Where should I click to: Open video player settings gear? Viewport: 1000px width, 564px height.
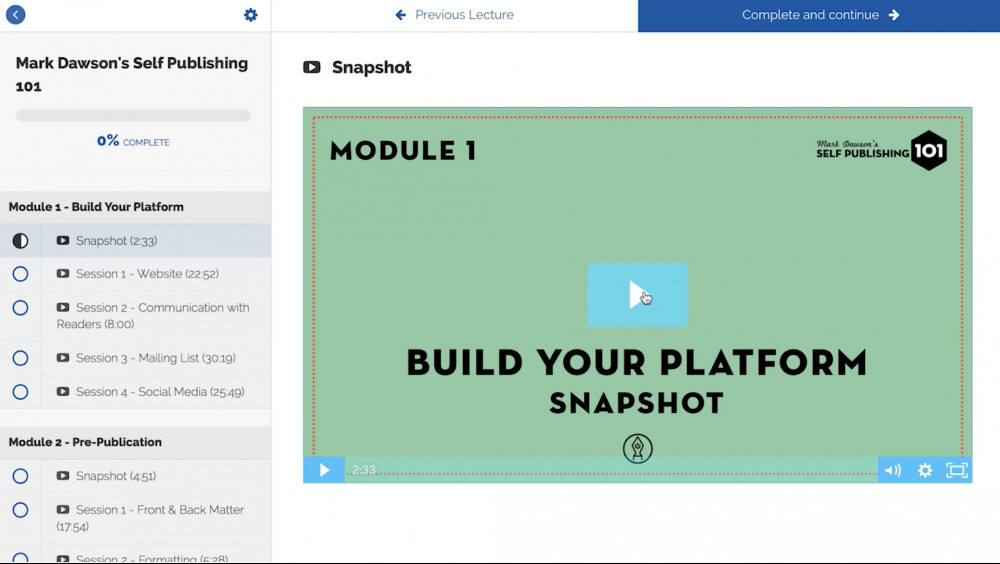[925, 470]
